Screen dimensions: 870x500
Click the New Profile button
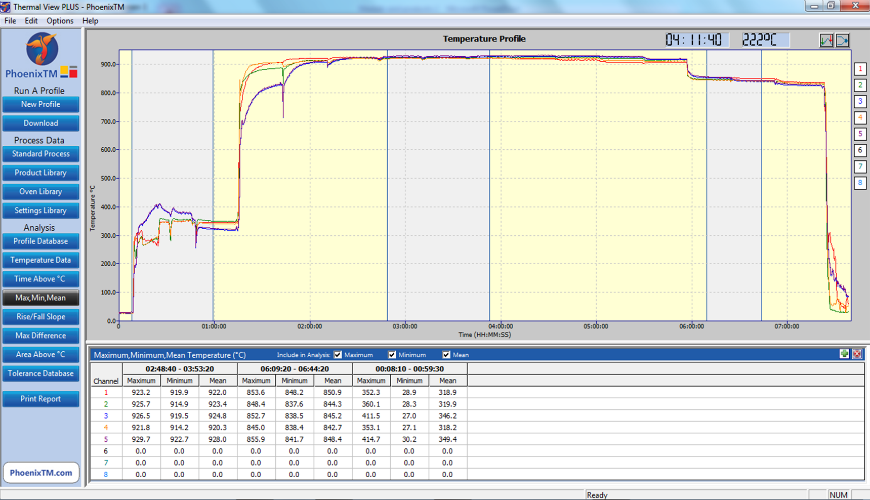(x=40, y=104)
